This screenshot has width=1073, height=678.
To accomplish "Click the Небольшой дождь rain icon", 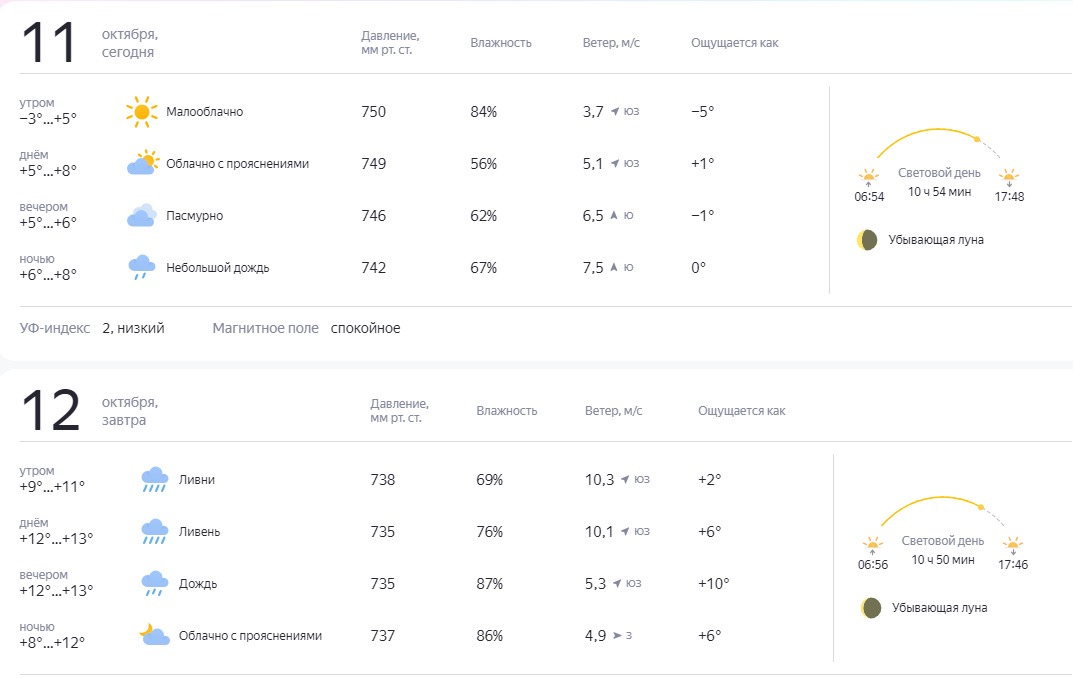I will click(x=142, y=267).
